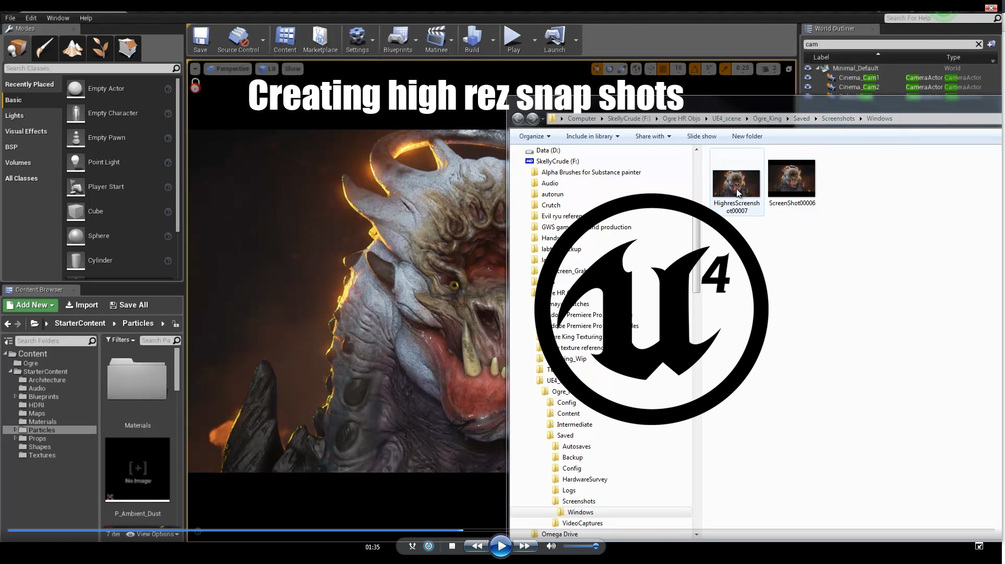Toggle visibility of the Minimal_Default row
This screenshot has height=564, width=1005.
click(808, 68)
